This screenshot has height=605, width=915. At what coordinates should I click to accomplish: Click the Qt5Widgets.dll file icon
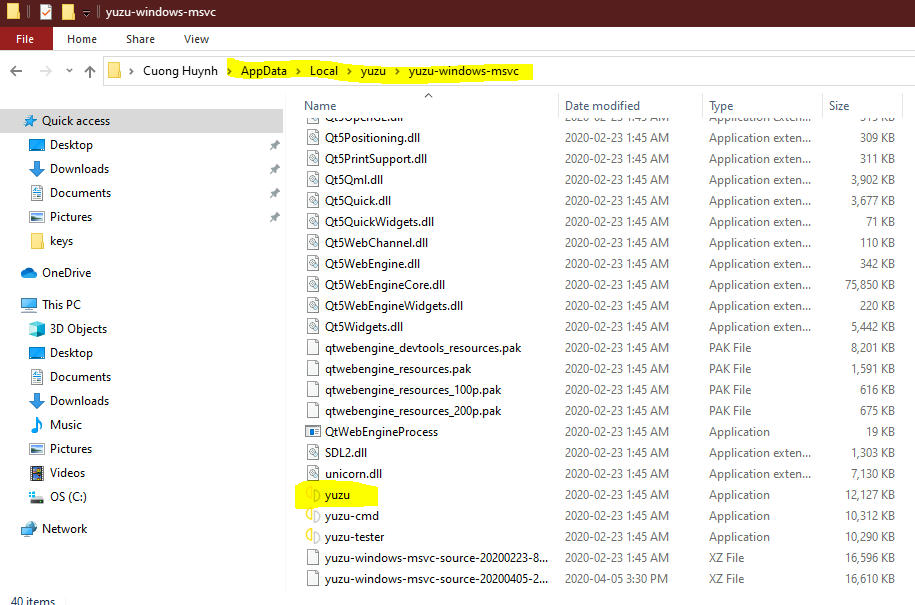point(313,327)
